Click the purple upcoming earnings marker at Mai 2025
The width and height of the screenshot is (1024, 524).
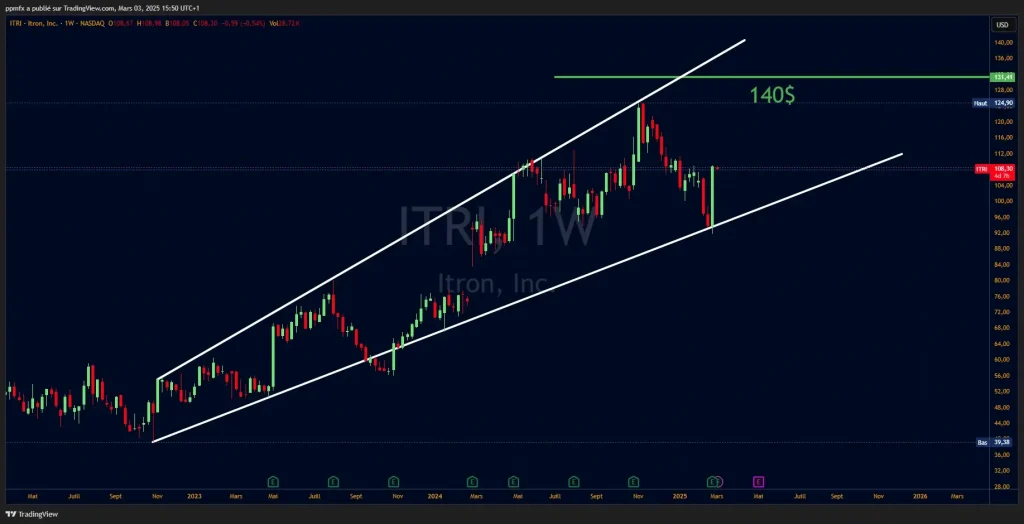[758, 482]
